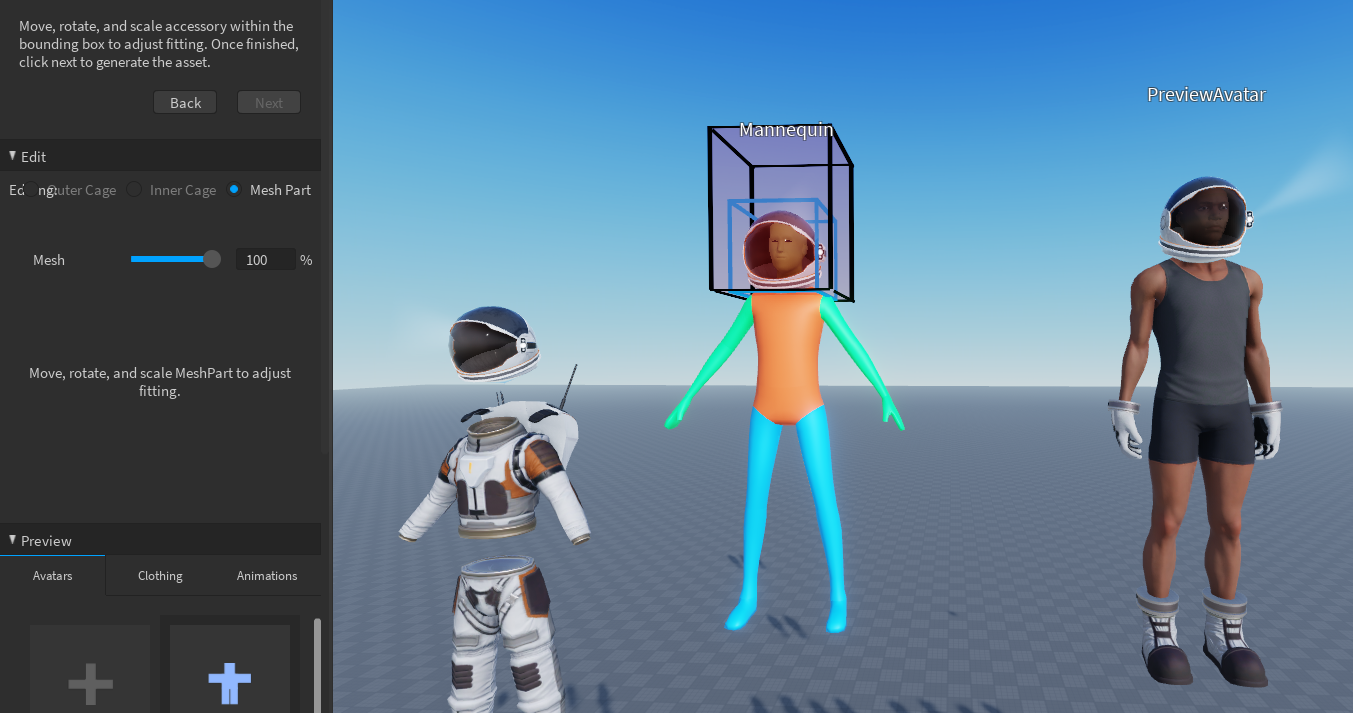
Task: Select the helmet on the mannequin head
Action: coord(784,249)
